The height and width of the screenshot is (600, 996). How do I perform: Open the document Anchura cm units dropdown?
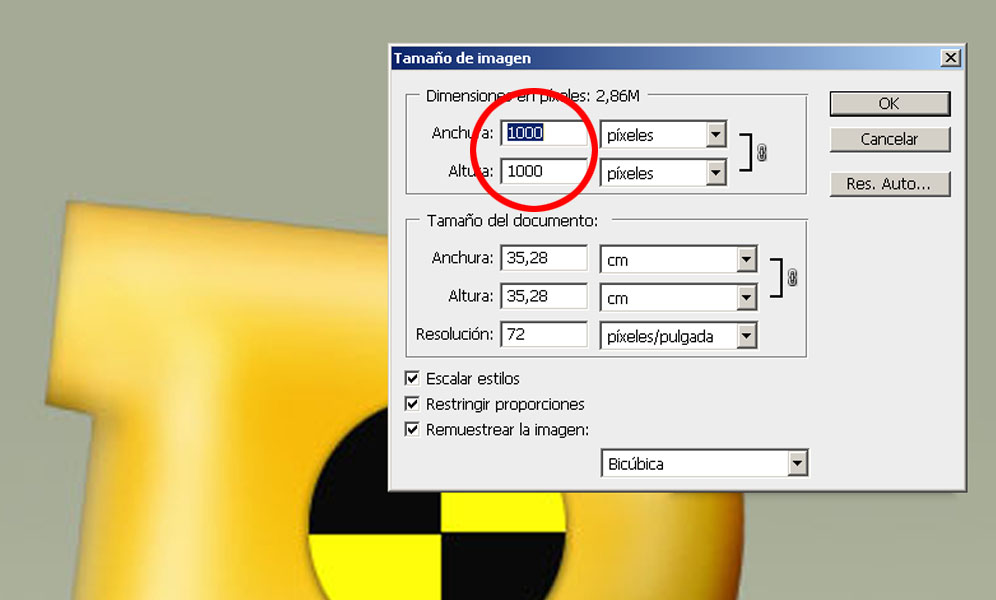678,260
